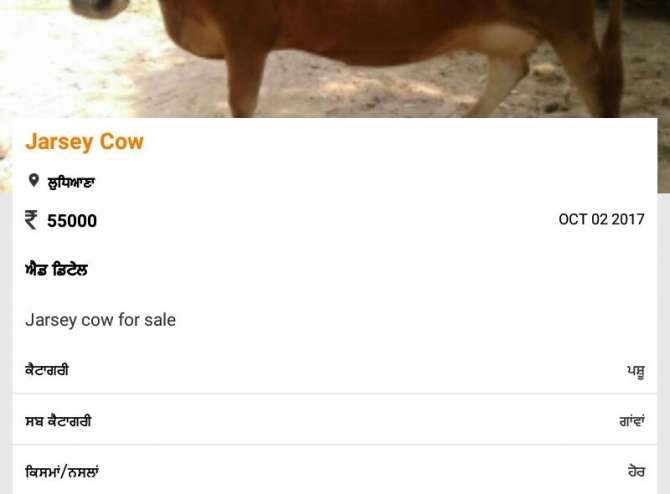The width and height of the screenshot is (670, 494).
Task: Select the 55000 price value
Action: click(x=72, y=221)
